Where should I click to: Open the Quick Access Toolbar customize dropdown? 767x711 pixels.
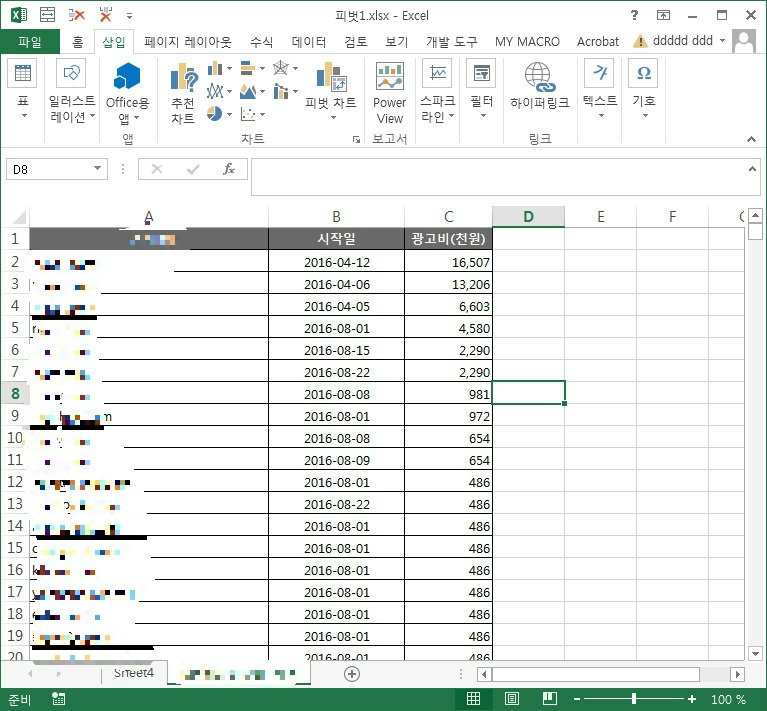(129, 16)
